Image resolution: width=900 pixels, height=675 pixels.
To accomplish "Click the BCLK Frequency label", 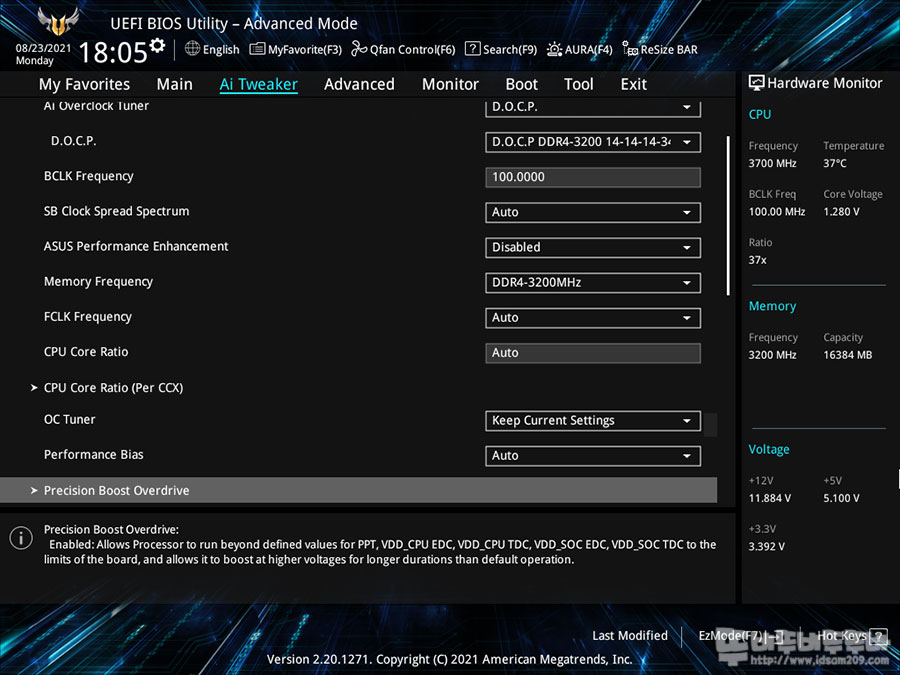I will pos(88,176).
